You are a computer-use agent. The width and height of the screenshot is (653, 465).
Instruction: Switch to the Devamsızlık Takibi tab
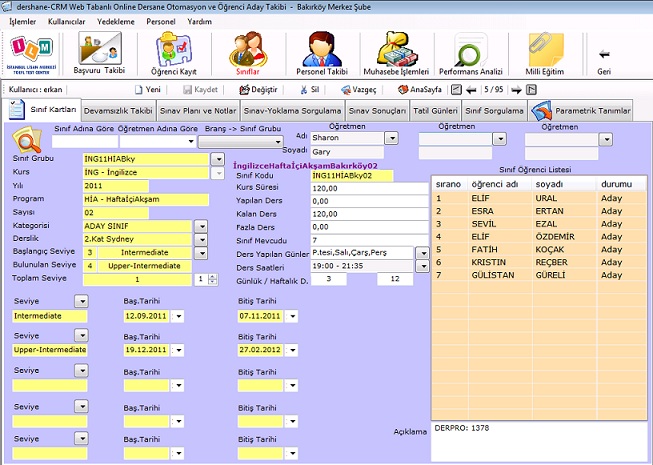(x=118, y=111)
